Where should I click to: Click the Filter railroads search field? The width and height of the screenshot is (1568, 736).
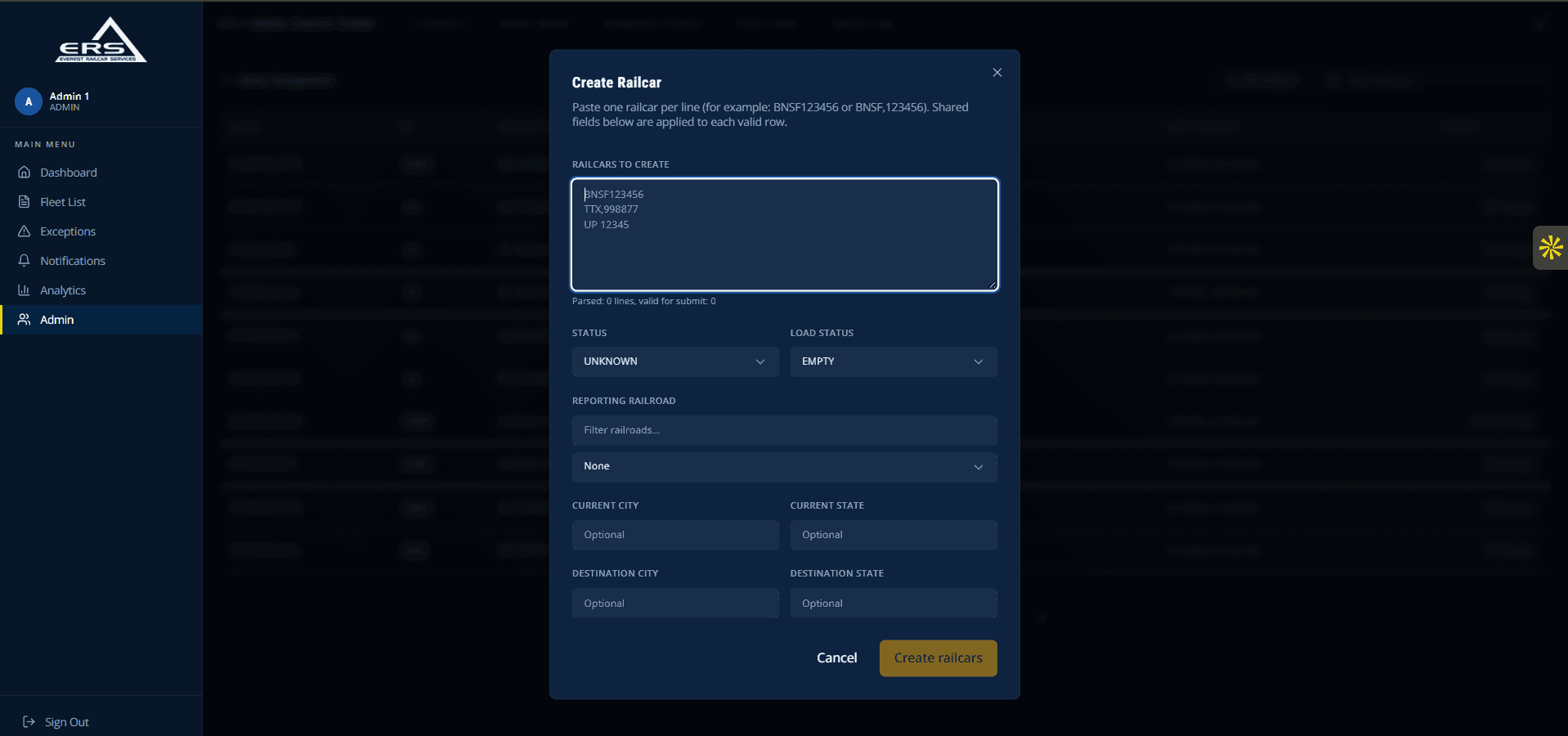[785, 430]
